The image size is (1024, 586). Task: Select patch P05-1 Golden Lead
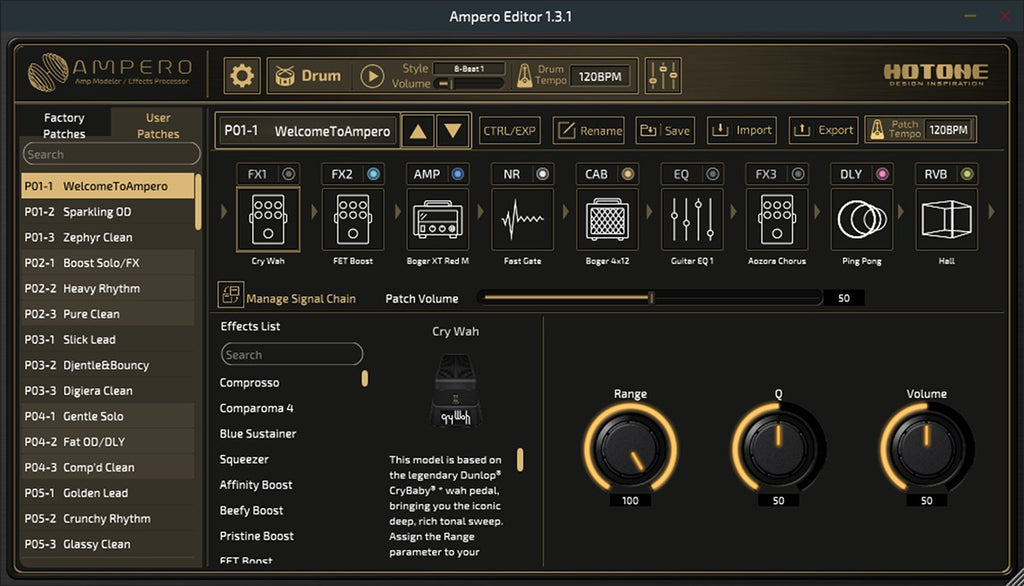pos(108,493)
